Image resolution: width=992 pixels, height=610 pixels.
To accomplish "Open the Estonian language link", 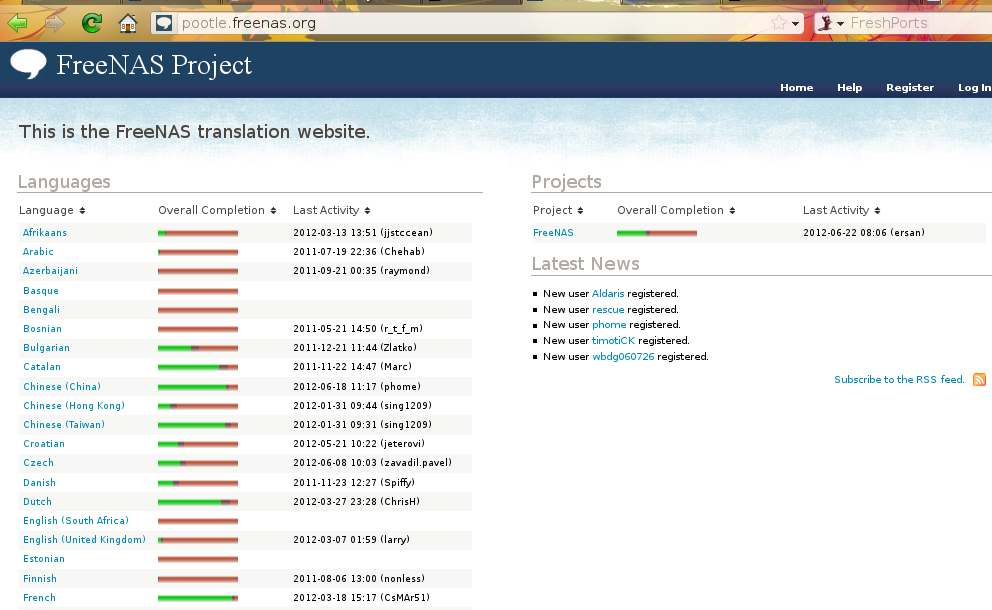I will click(x=44, y=559).
